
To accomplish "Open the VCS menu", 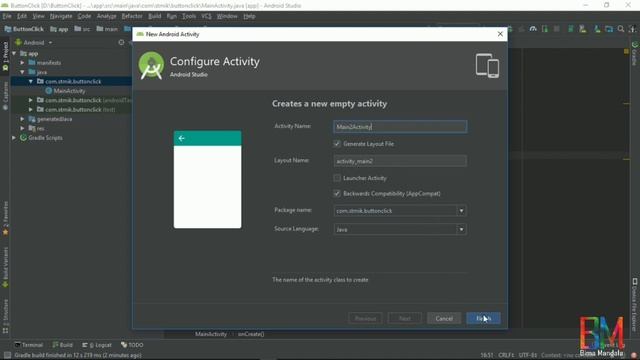I will [207, 16].
